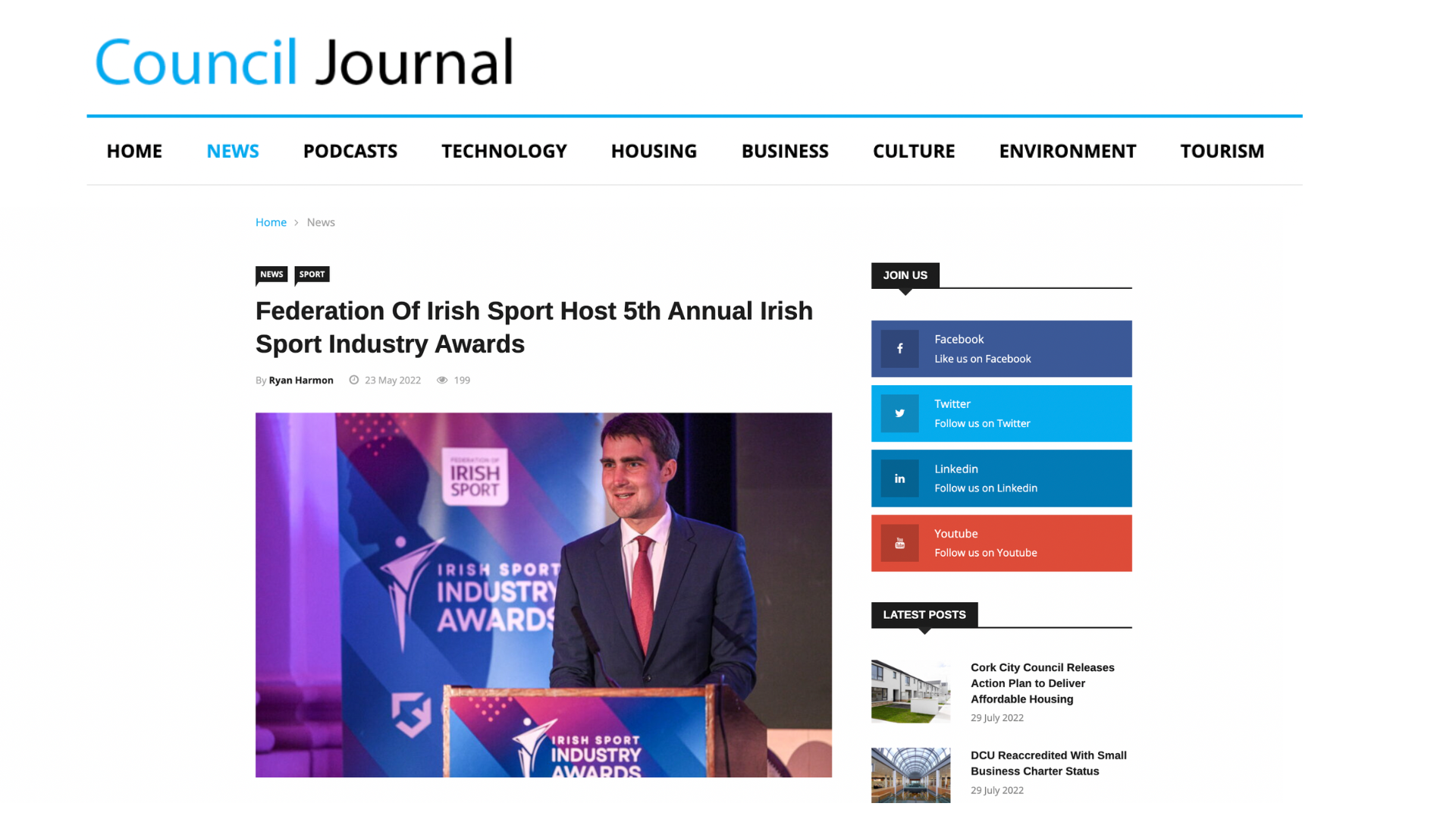Click the JOIN US heading
1456x819 pixels.
coord(905,275)
